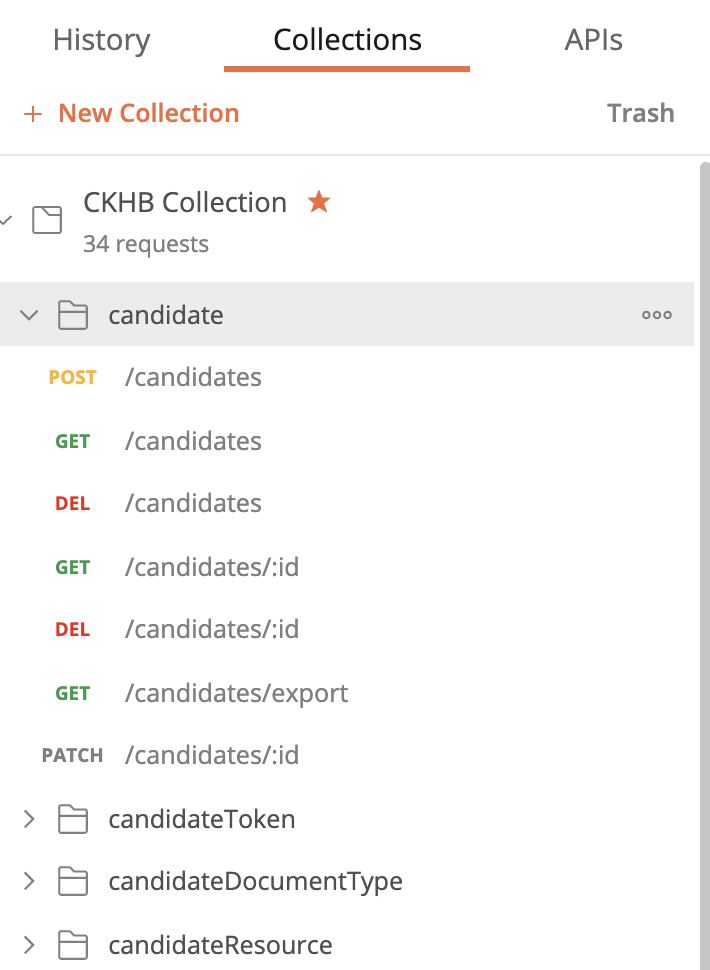Select the POST /candidates request
Screen dimensions: 710x970
coord(192,377)
